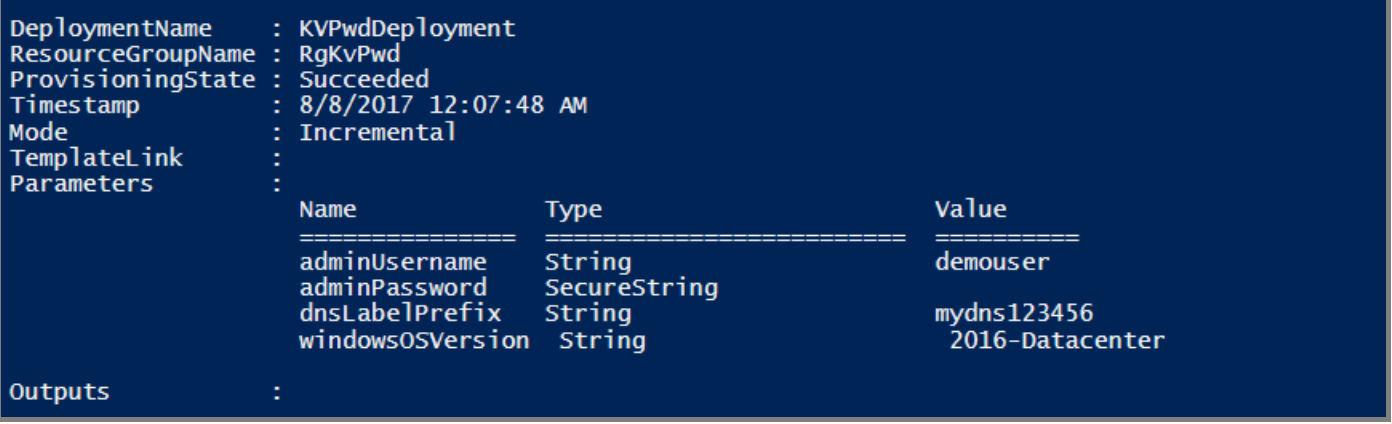Click the Parameters label
Image resolution: width=1392 pixels, height=424 pixels.
80,183
